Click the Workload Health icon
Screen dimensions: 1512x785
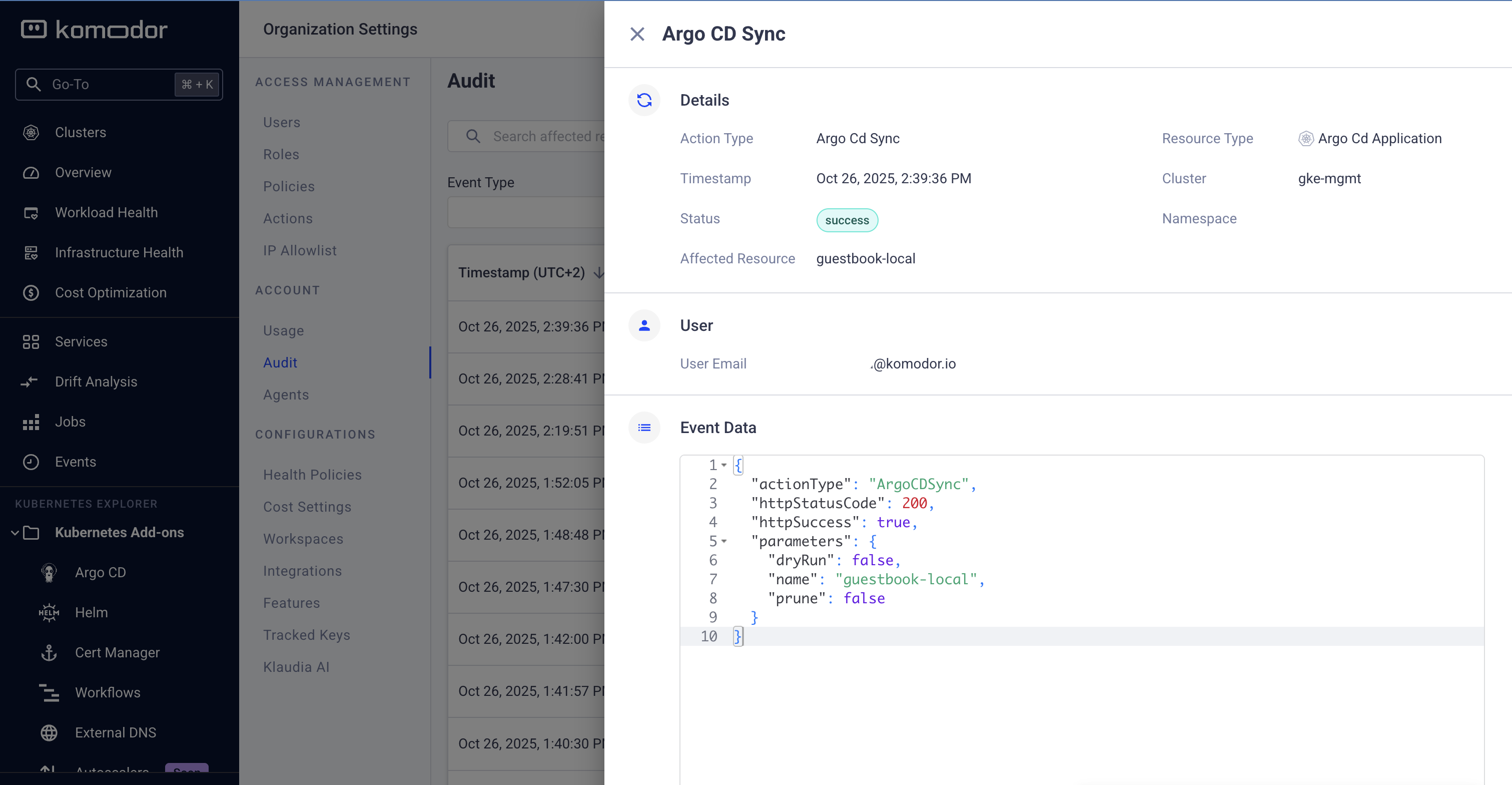click(31, 213)
